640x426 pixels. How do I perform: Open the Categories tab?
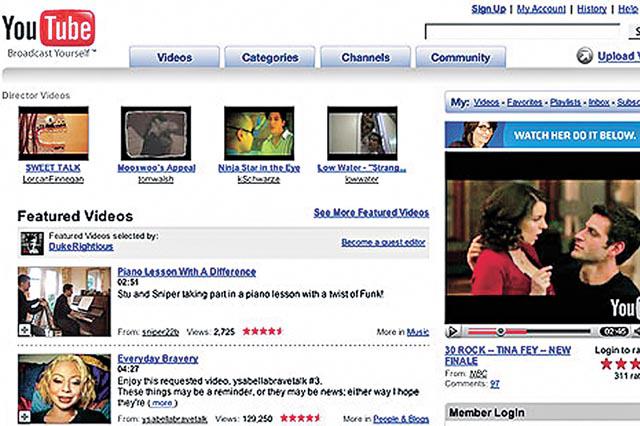270,57
